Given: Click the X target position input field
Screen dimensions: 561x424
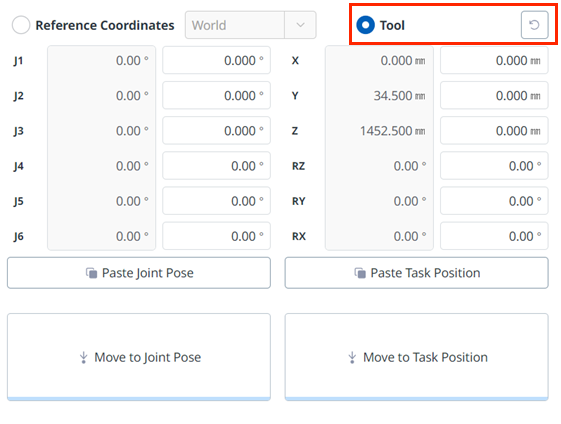Looking at the screenshot, I should (x=494, y=60).
